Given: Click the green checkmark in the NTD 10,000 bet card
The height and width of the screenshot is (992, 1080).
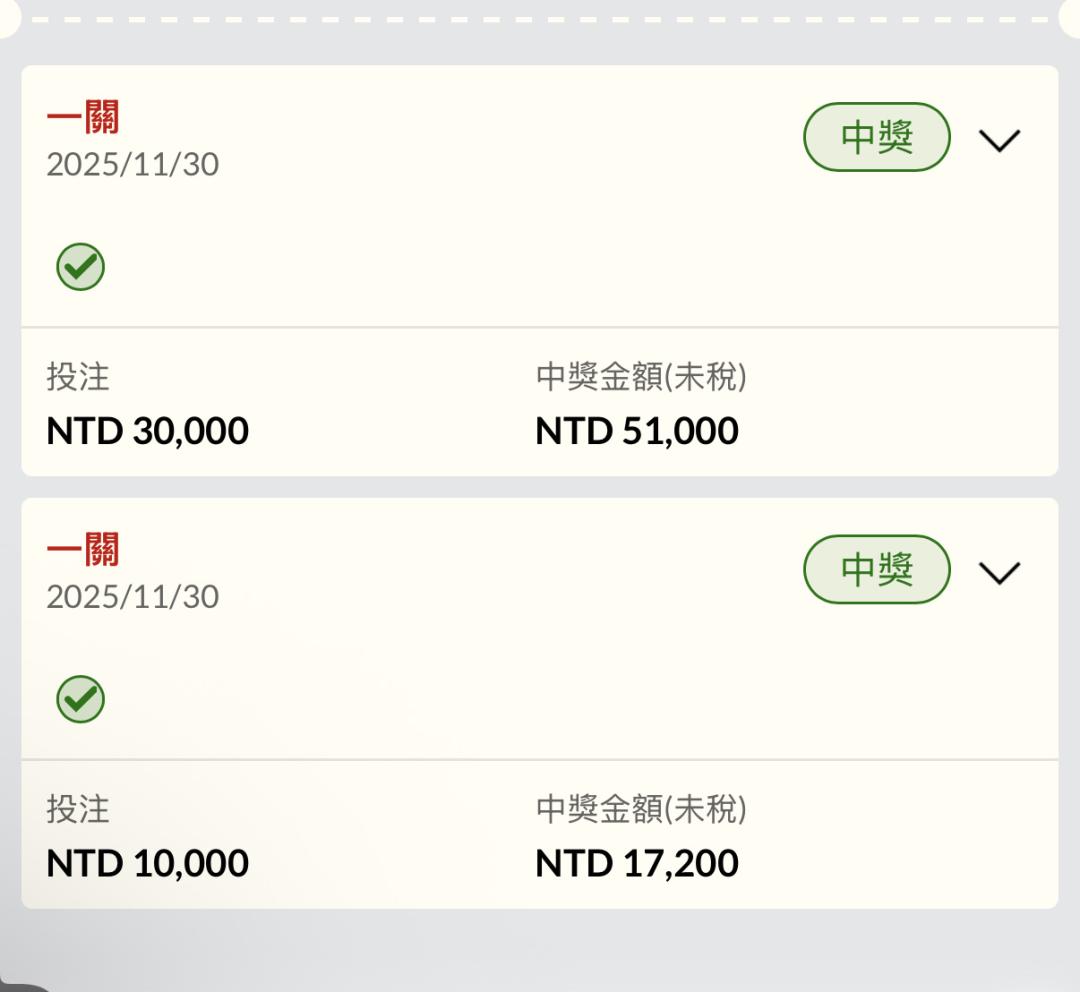Looking at the screenshot, I should [x=80, y=699].
